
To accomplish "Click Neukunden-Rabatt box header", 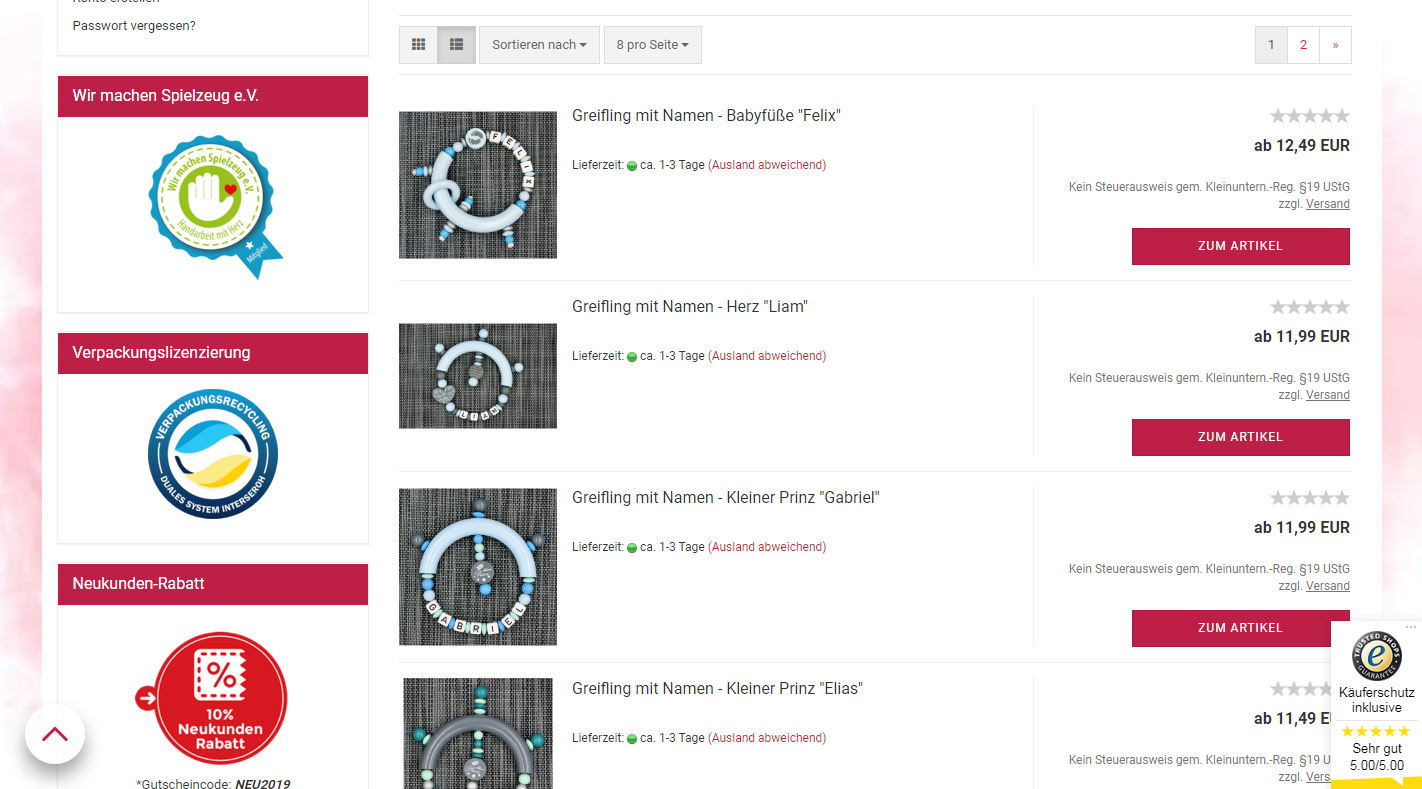I will [213, 584].
